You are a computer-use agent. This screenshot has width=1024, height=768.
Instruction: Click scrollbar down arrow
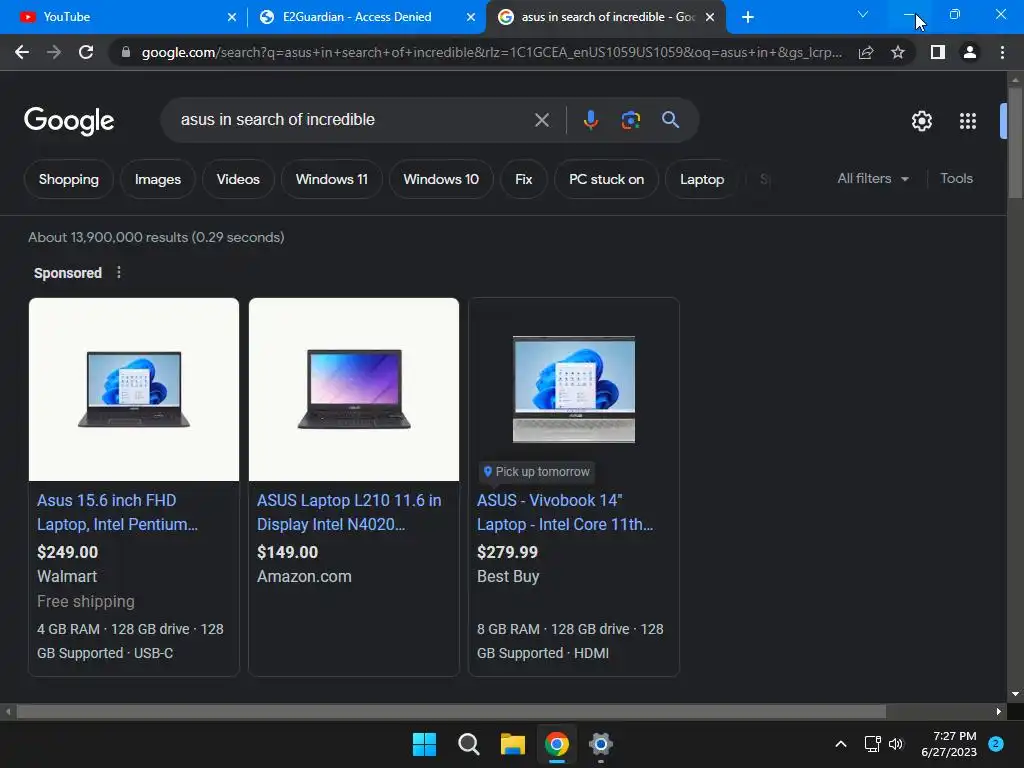point(1015,694)
